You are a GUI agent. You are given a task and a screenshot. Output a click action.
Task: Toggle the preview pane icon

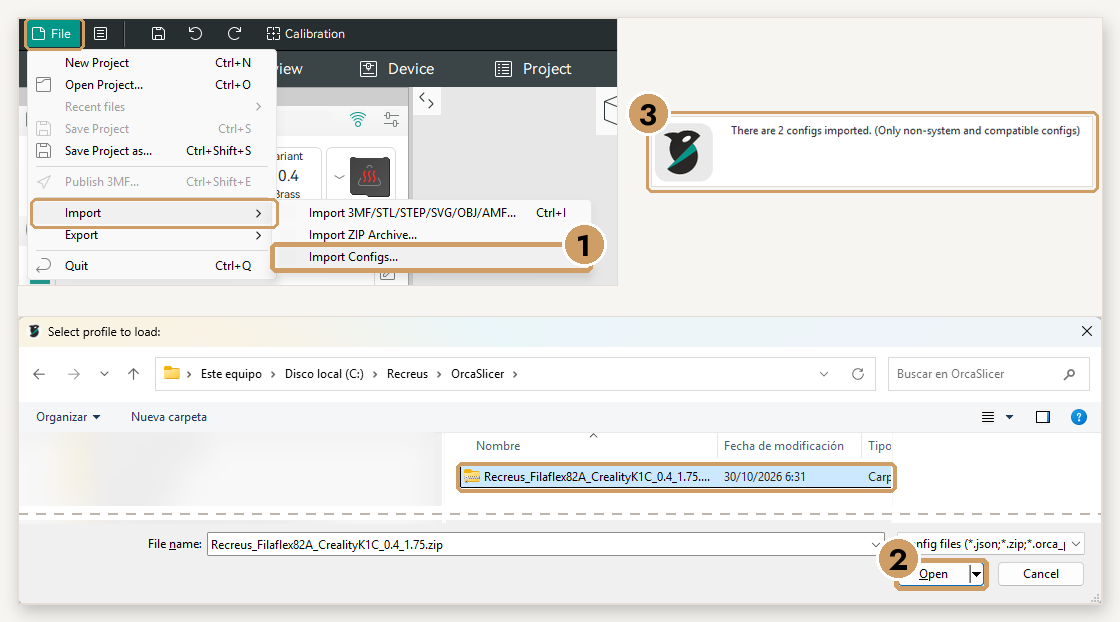pyautogui.click(x=1043, y=417)
